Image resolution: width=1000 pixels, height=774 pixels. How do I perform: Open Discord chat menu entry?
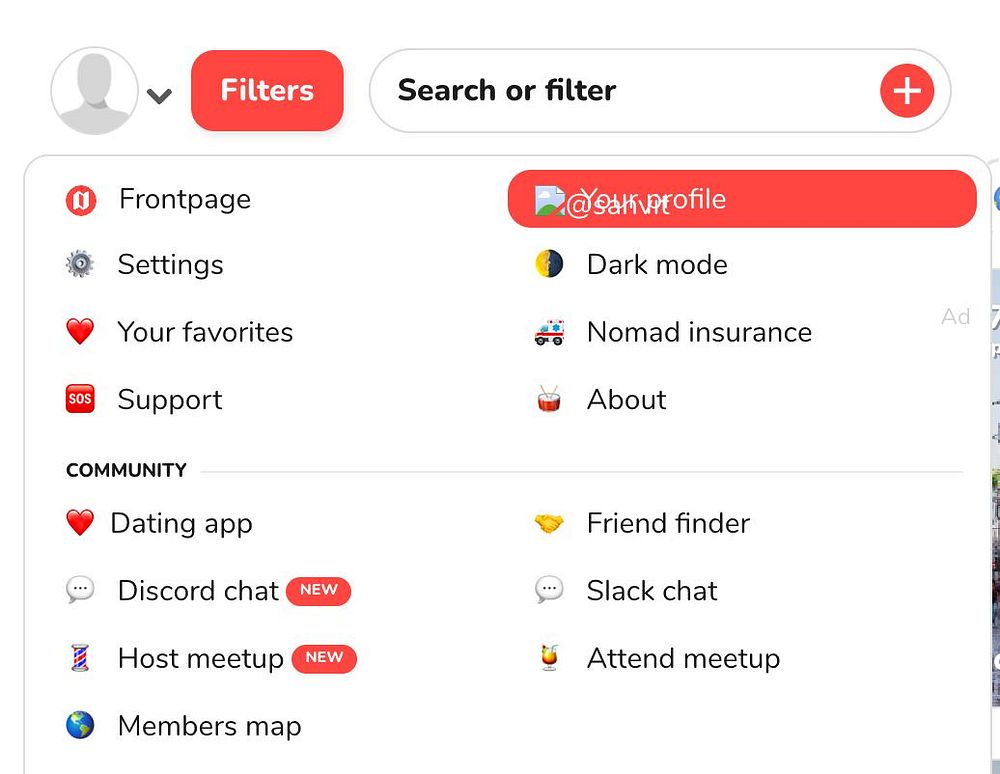tap(198, 591)
